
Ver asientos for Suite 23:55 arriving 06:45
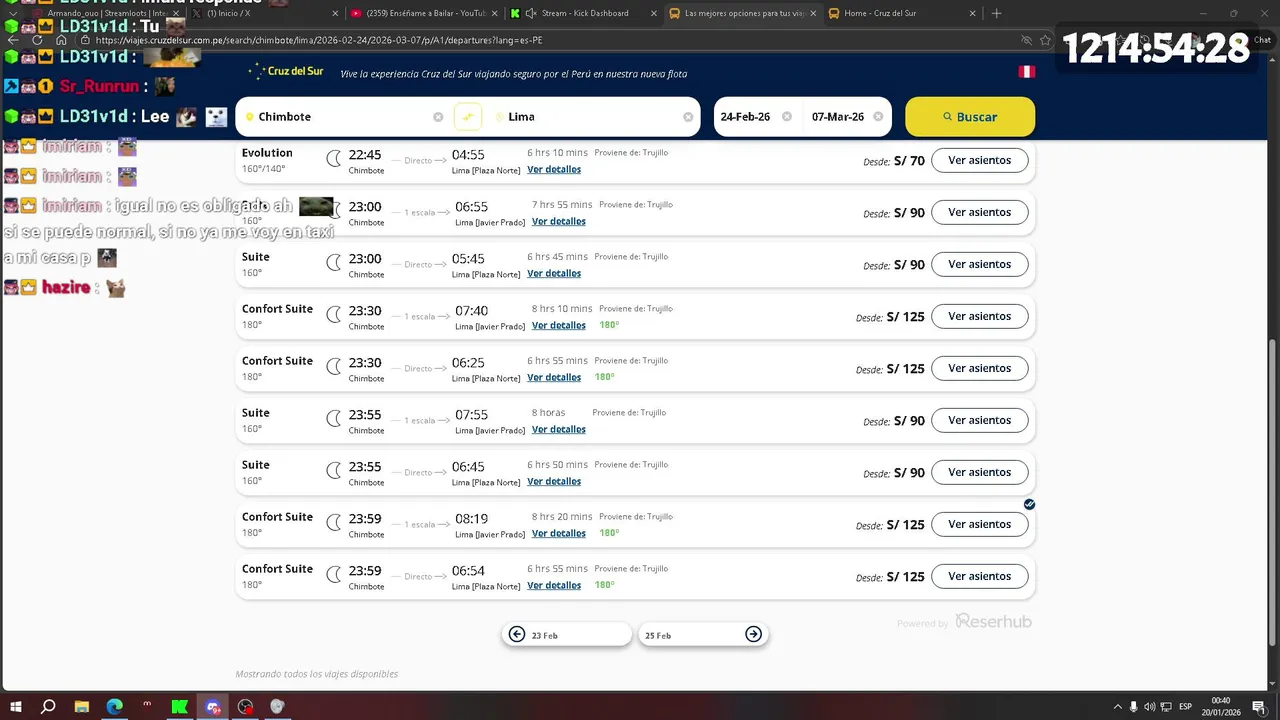point(979,472)
